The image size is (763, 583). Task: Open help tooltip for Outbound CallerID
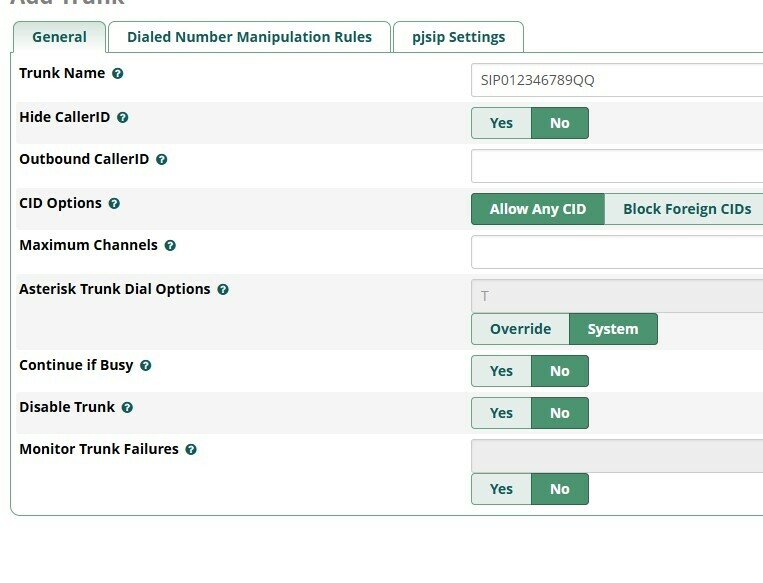click(162, 160)
